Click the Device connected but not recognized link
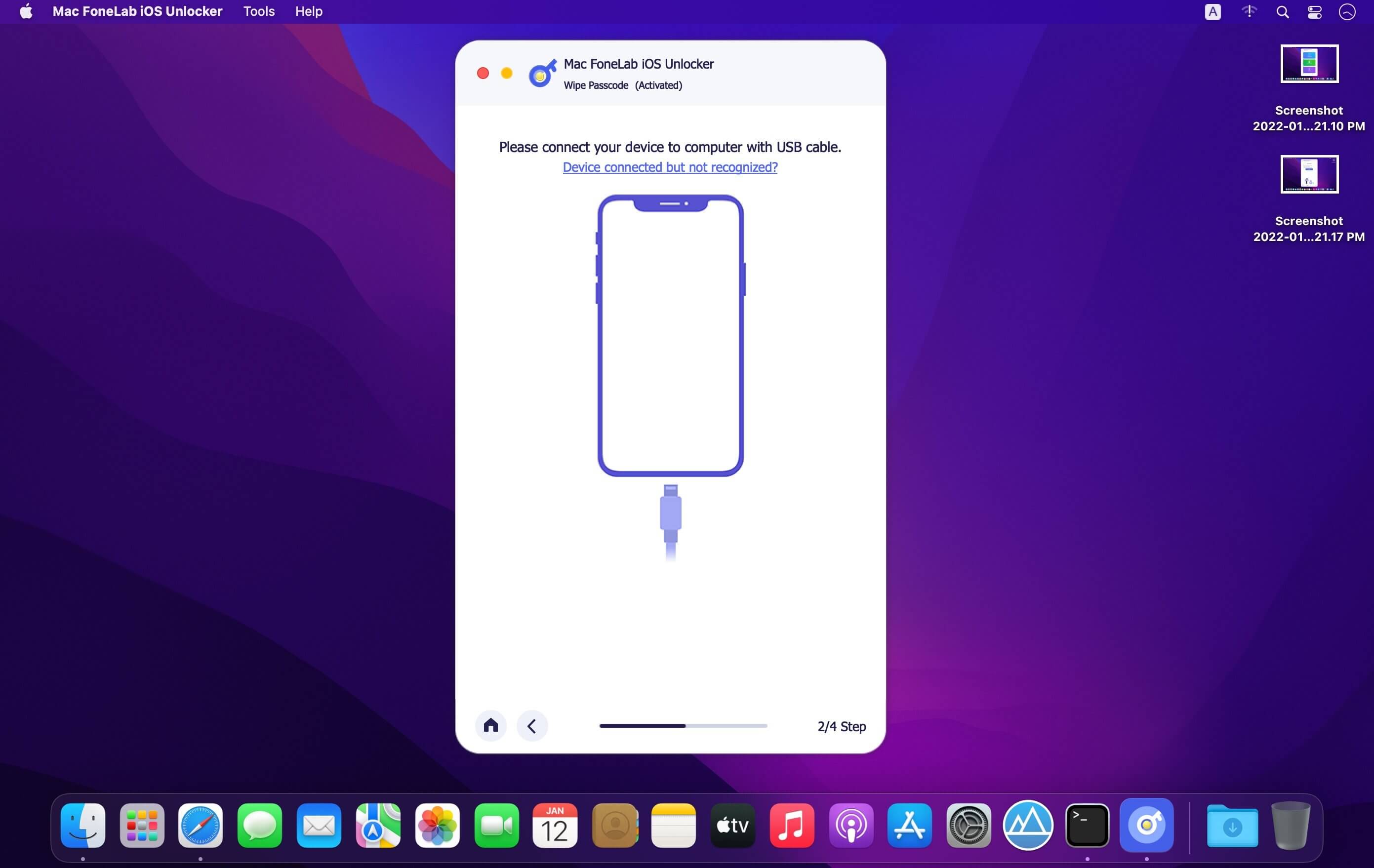Image resolution: width=1374 pixels, height=868 pixels. (x=670, y=167)
